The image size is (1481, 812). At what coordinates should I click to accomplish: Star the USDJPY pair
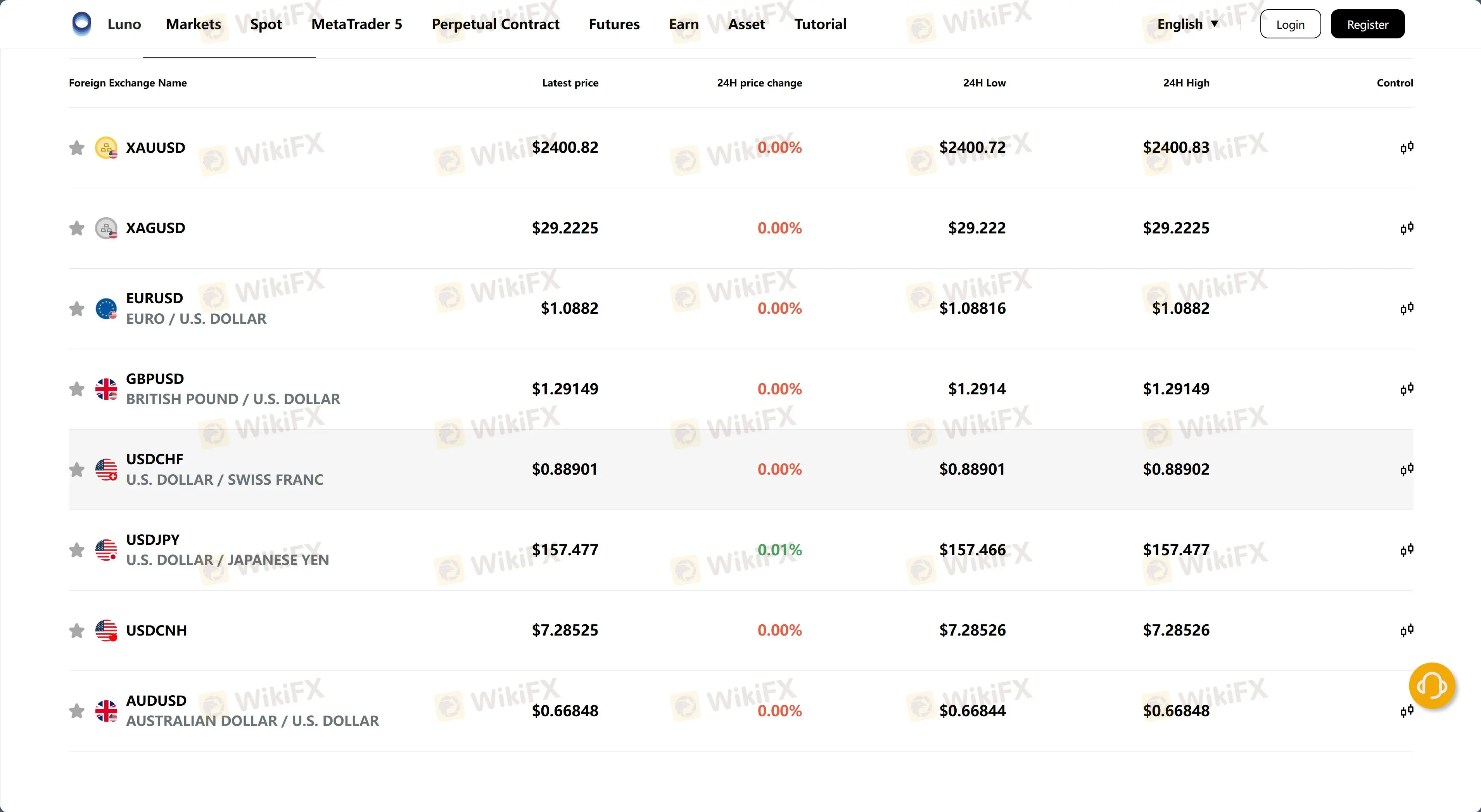click(76, 550)
